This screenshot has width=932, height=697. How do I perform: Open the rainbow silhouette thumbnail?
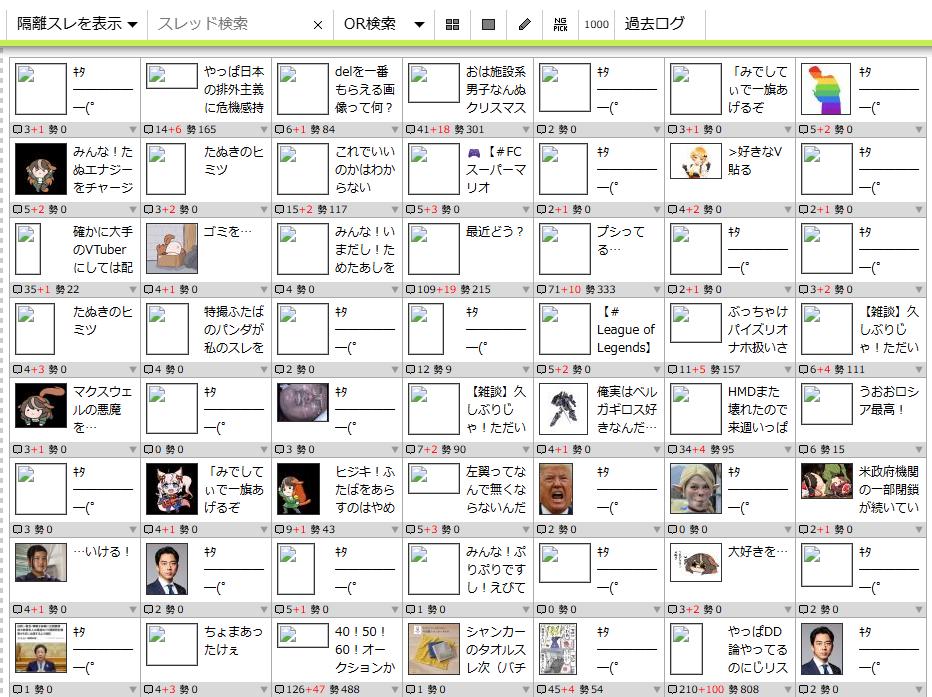(826, 89)
